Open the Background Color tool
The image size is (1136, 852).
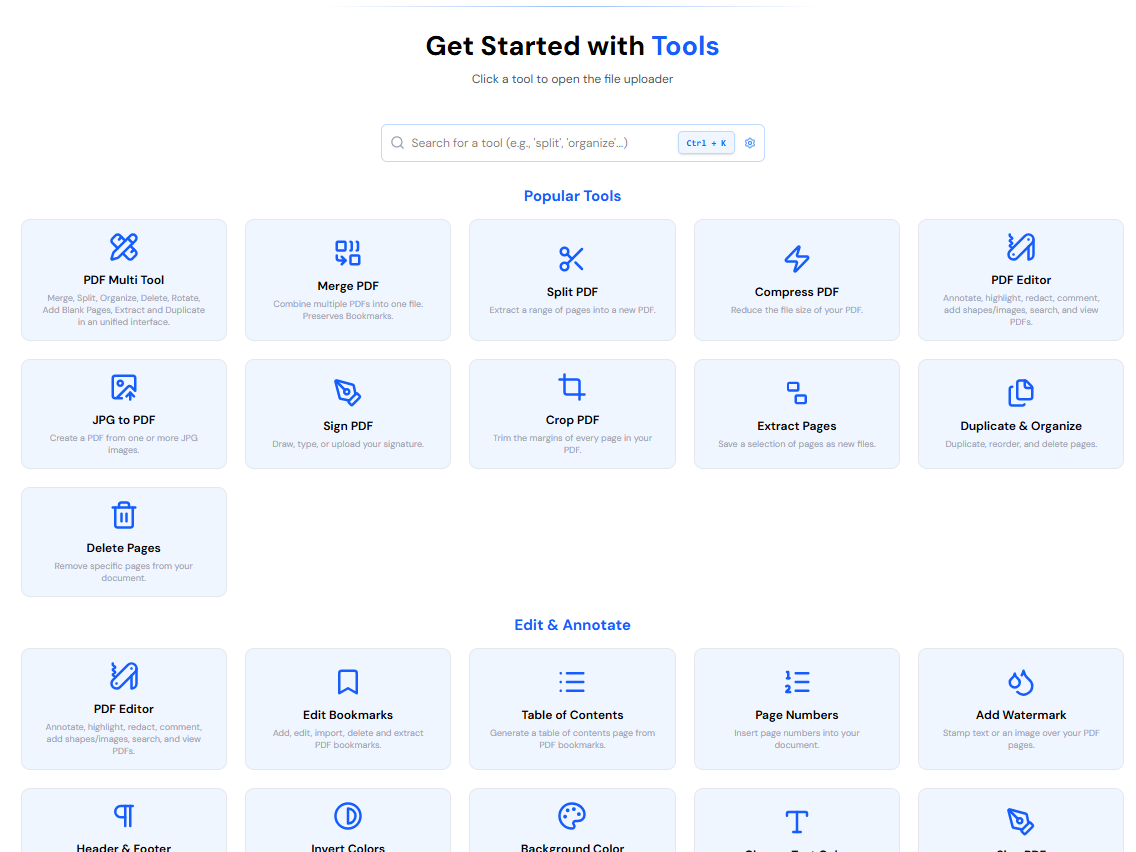click(x=572, y=825)
